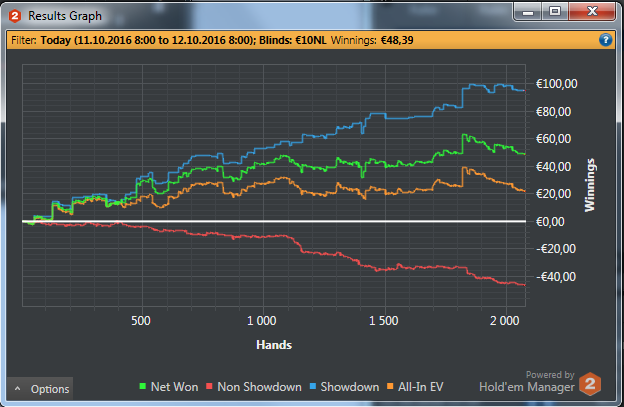Image resolution: width=624 pixels, height=407 pixels.
Task: Click the 500 hands axis label
Action: tap(141, 321)
